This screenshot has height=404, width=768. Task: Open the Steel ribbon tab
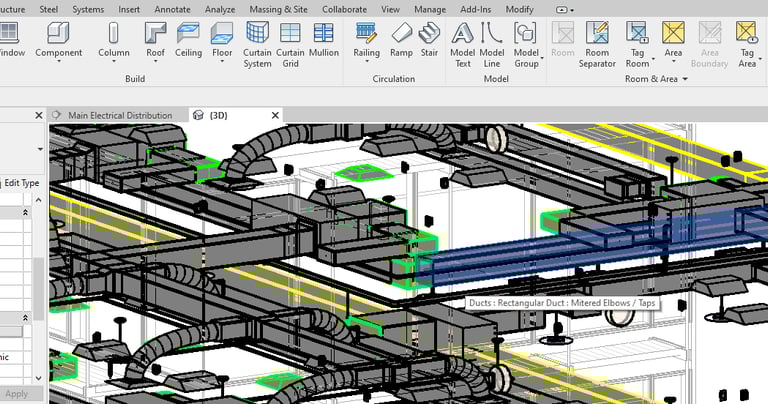tap(48, 9)
